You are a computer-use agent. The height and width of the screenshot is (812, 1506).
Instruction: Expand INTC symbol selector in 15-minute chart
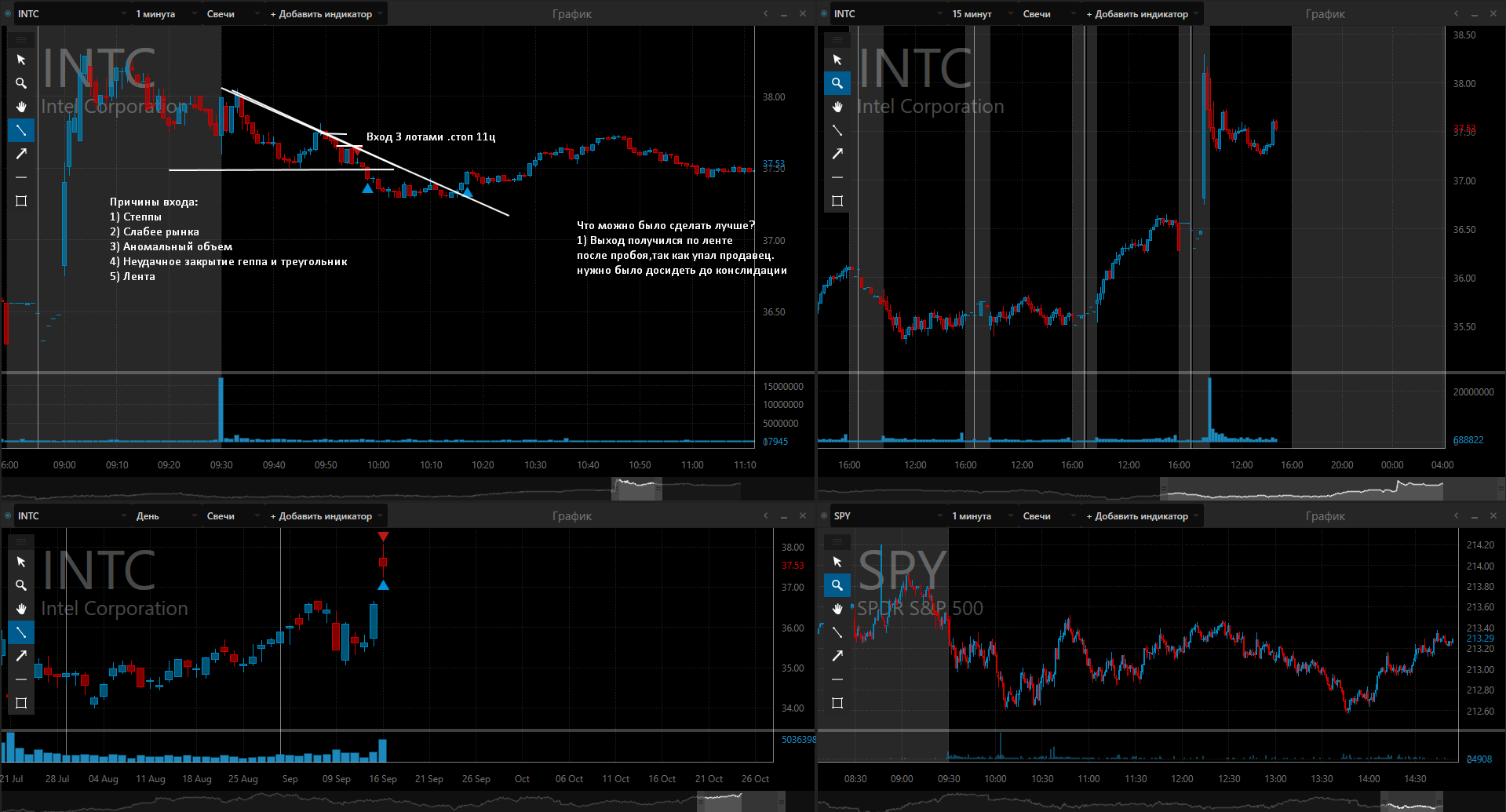pos(940,14)
